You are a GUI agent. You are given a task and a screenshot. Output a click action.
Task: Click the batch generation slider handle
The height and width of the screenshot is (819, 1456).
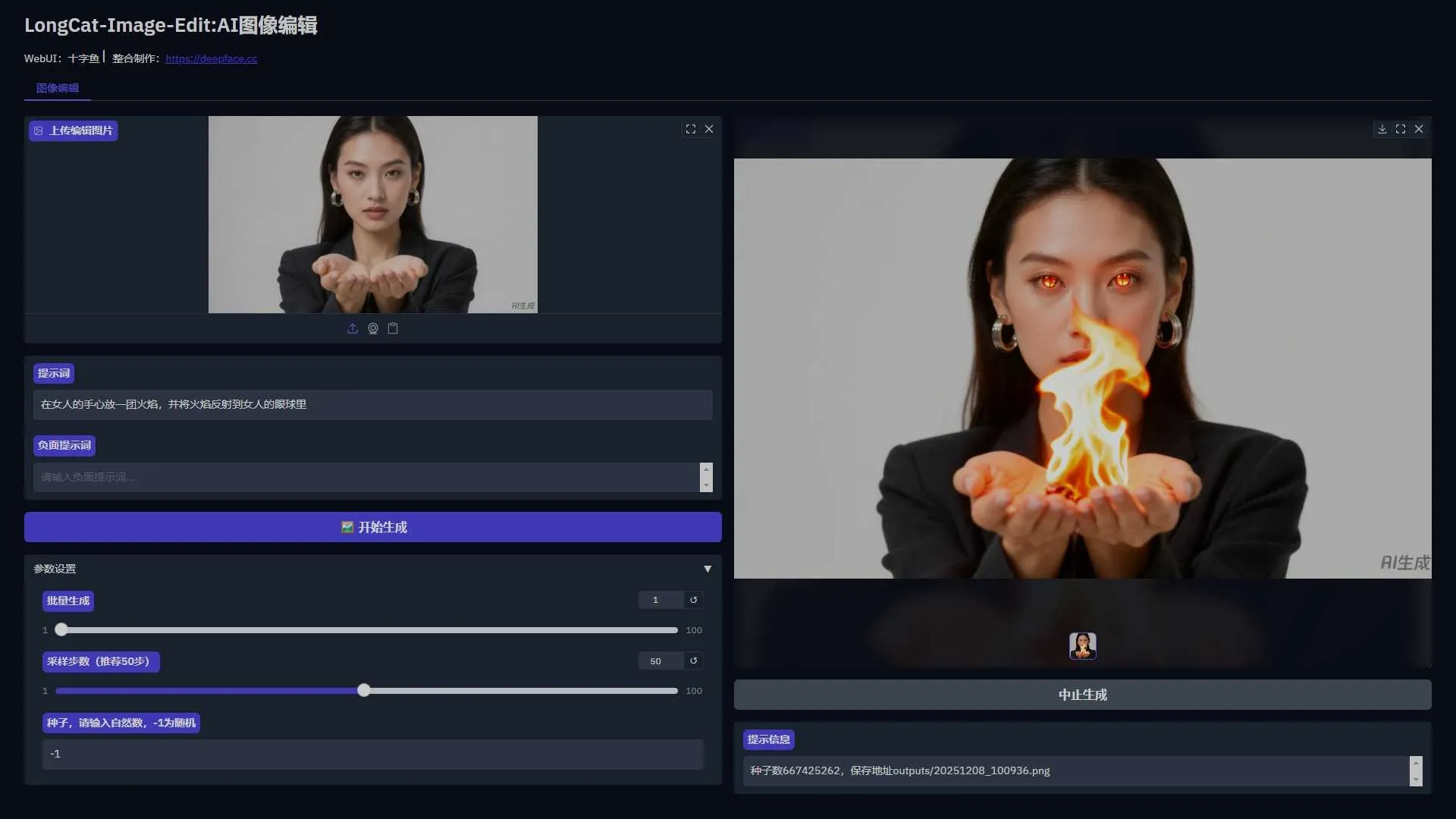click(61, 629)
